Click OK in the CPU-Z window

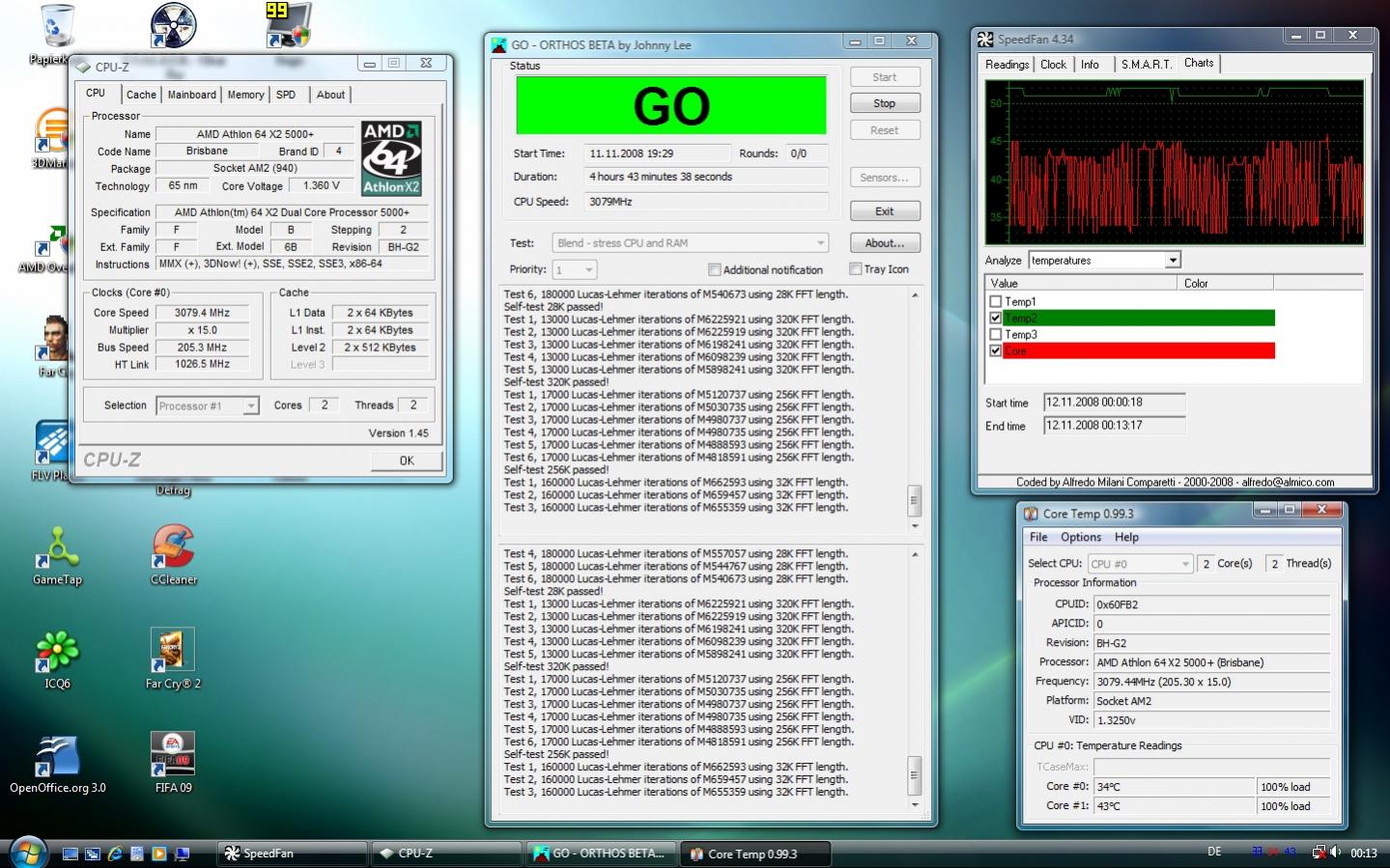[407, 461]
